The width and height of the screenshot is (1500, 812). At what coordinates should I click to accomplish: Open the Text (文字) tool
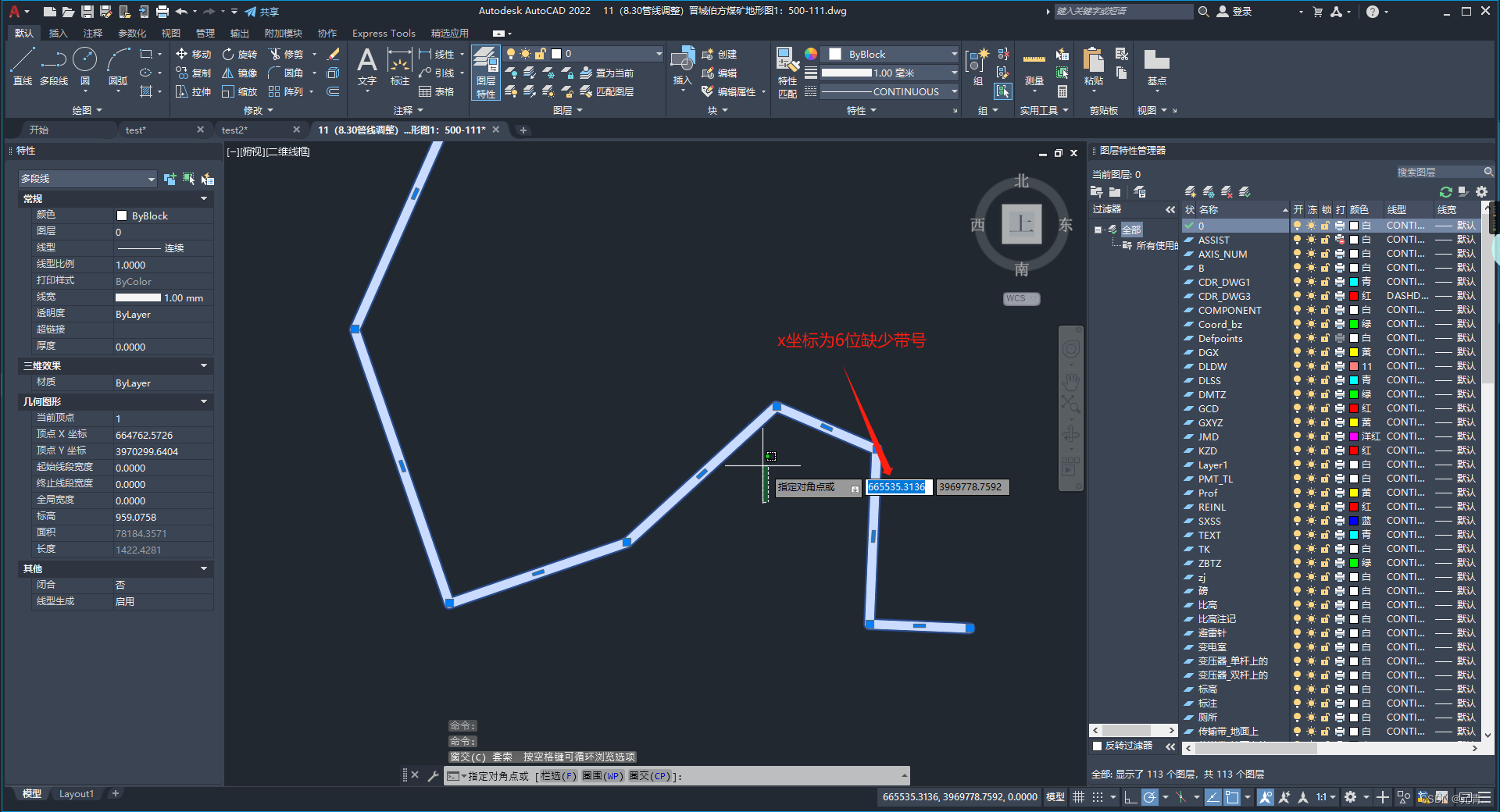(366, 66)
